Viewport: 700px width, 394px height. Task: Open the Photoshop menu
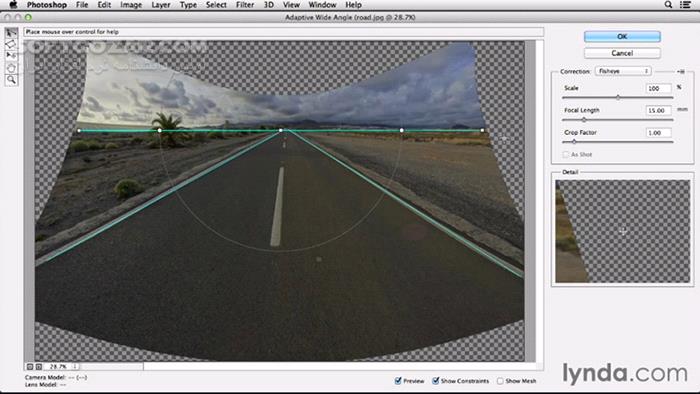pos(46,5)
